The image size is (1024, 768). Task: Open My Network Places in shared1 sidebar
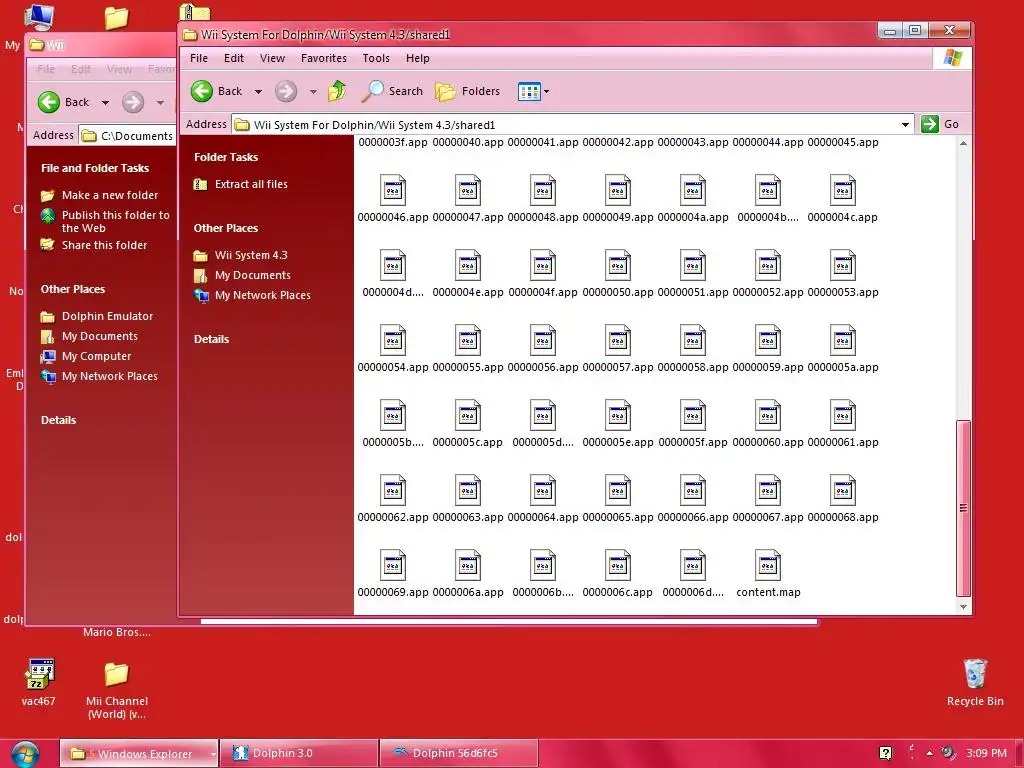point(263,295)
